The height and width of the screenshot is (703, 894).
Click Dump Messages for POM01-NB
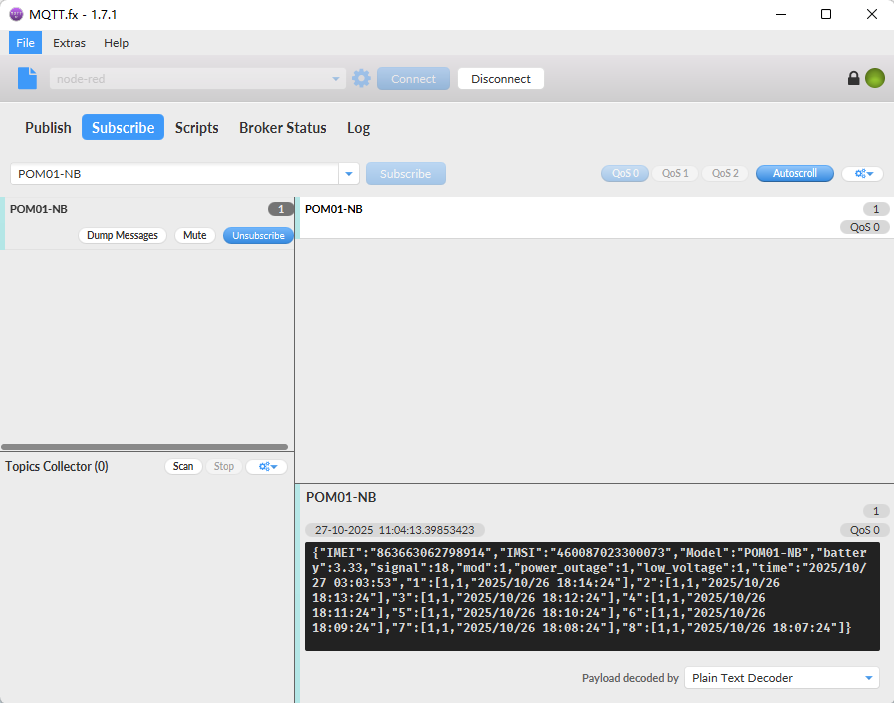click(x=122, y=235)
